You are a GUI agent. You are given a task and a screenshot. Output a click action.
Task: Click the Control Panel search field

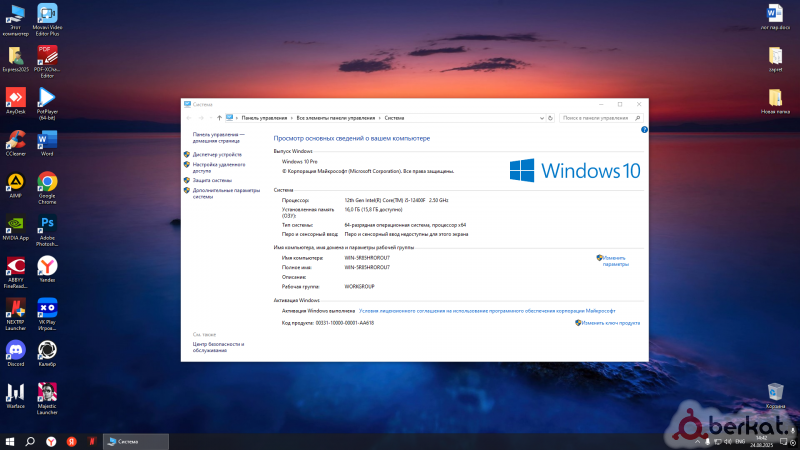click(x=598, y=117)
